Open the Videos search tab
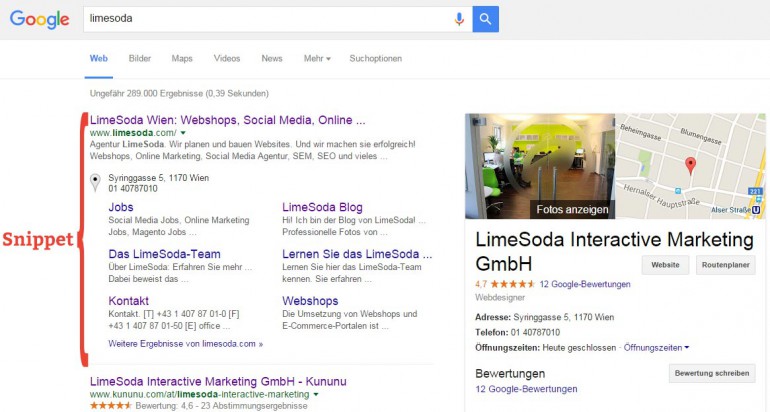This screenshot has width=770, height=412. coord(227,59)
